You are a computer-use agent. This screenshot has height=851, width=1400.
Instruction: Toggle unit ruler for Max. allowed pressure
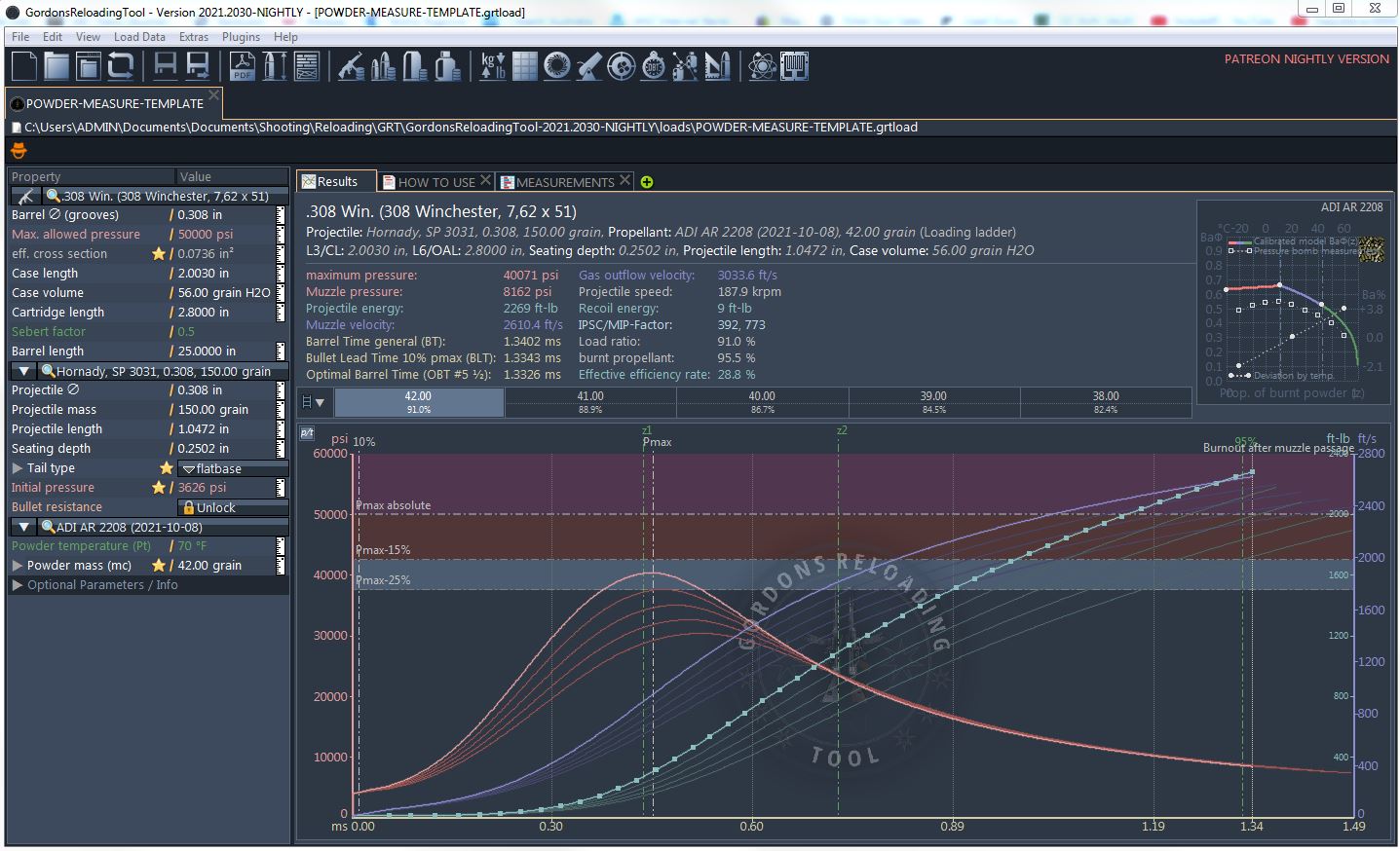tap(281, 234)
